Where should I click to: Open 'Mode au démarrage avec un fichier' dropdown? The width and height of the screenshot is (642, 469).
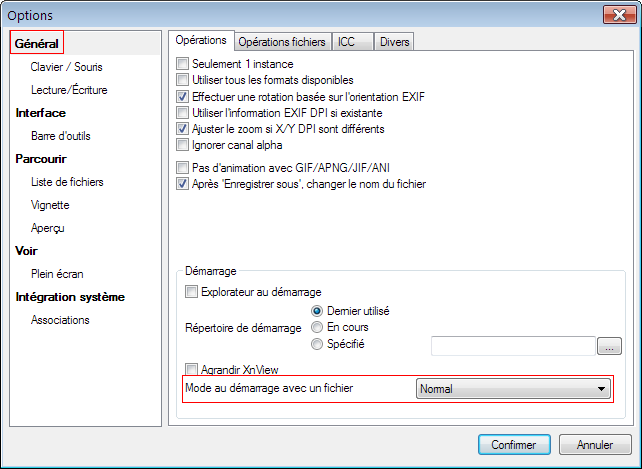[513, 388]
